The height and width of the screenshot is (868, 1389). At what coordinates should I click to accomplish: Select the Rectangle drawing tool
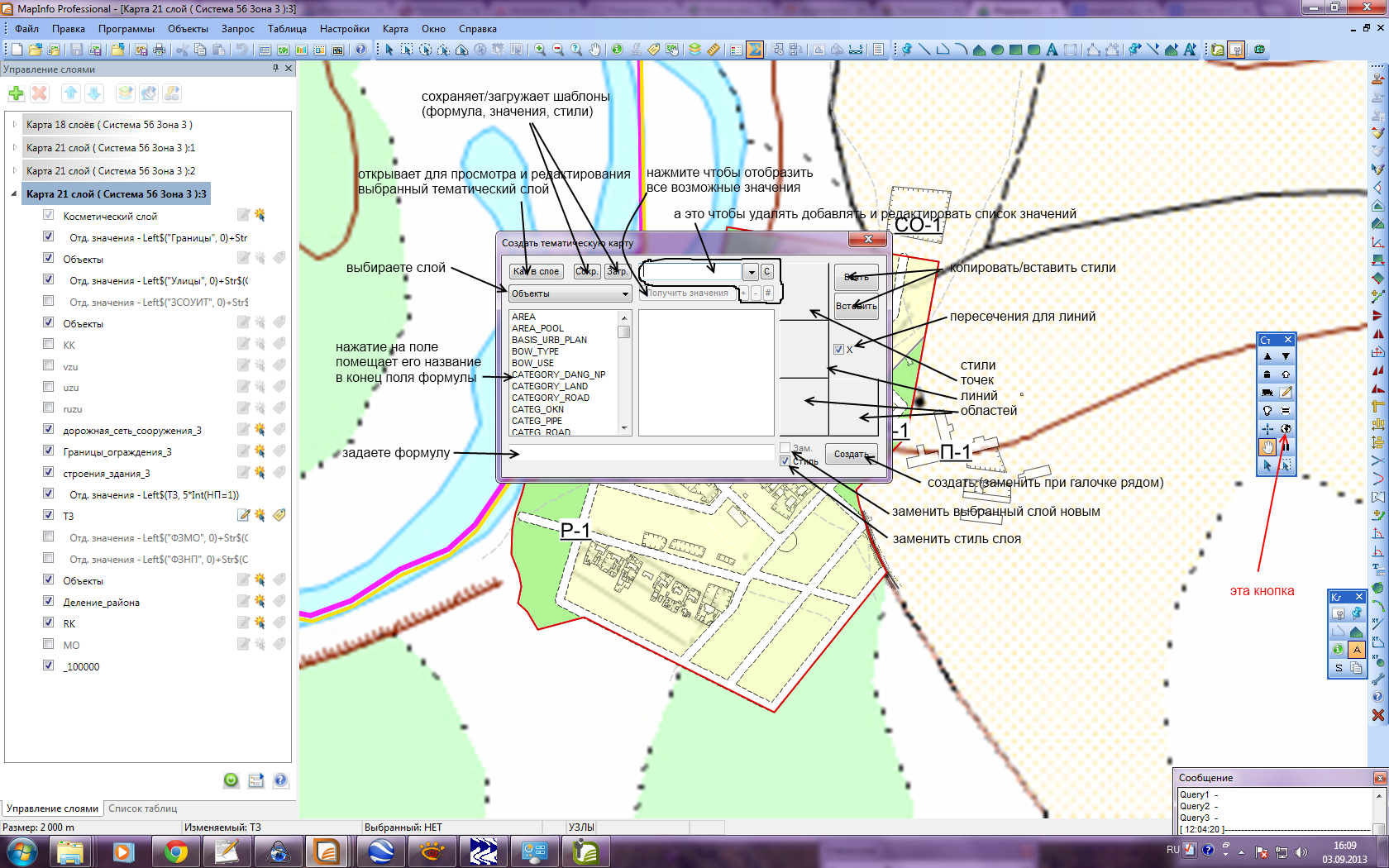tap(1015, 50)
